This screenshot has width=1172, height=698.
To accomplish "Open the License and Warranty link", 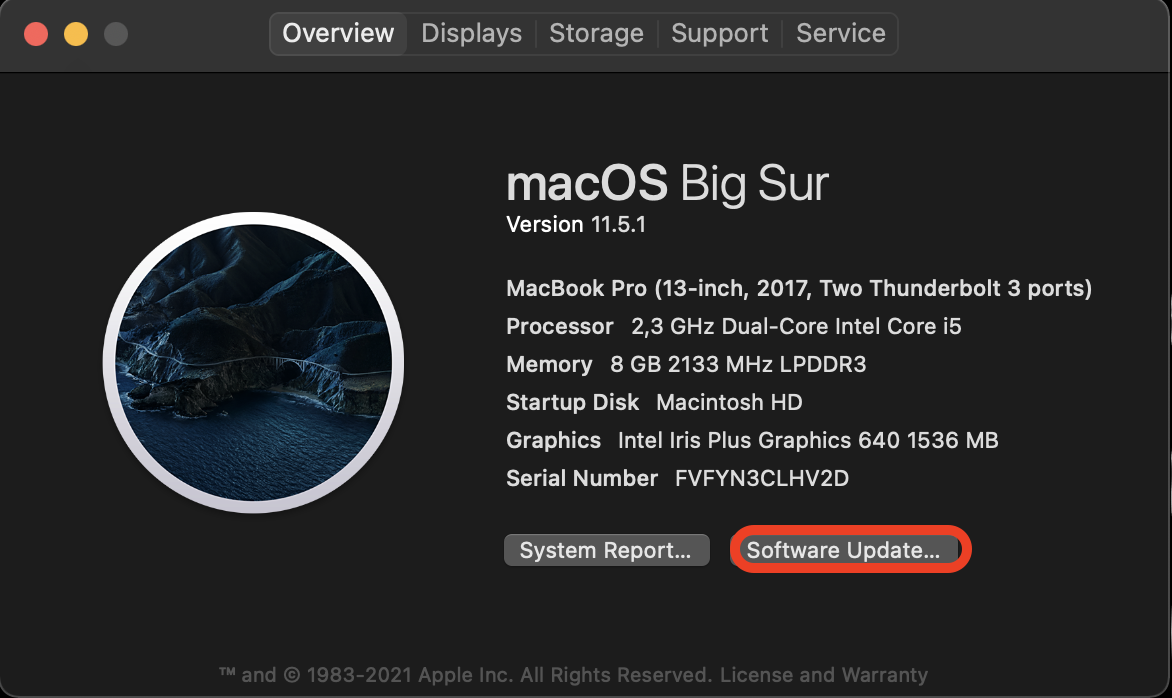I will [824, 675].
